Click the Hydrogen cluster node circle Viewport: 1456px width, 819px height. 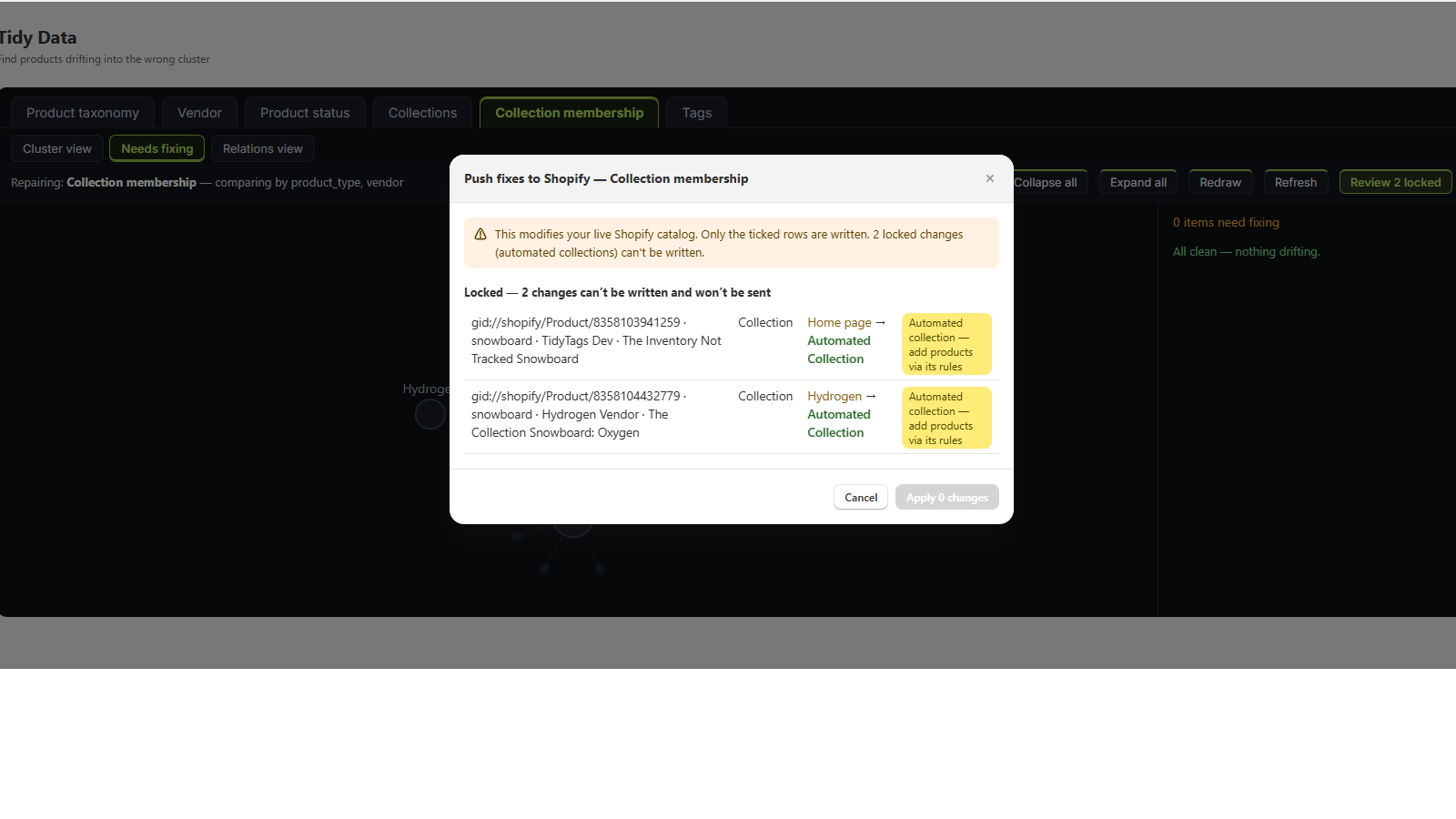(x=430, y=414)
